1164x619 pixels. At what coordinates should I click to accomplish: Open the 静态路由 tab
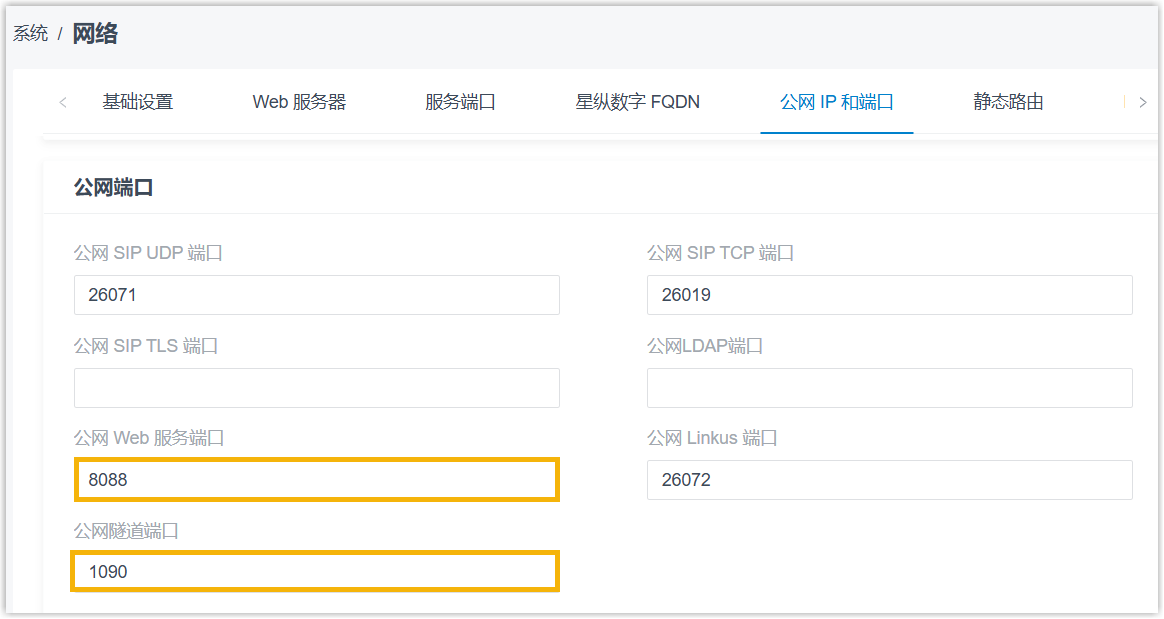(x=1008, y=102)
